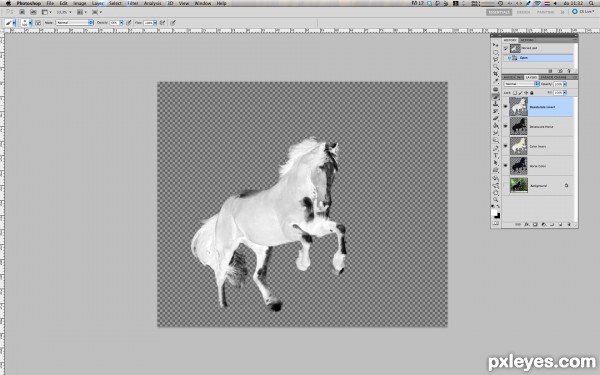The image size is (600, 375).
Task: Select the Background layer thumbnail
Action: pyautogui.click(x=519, y=185)
